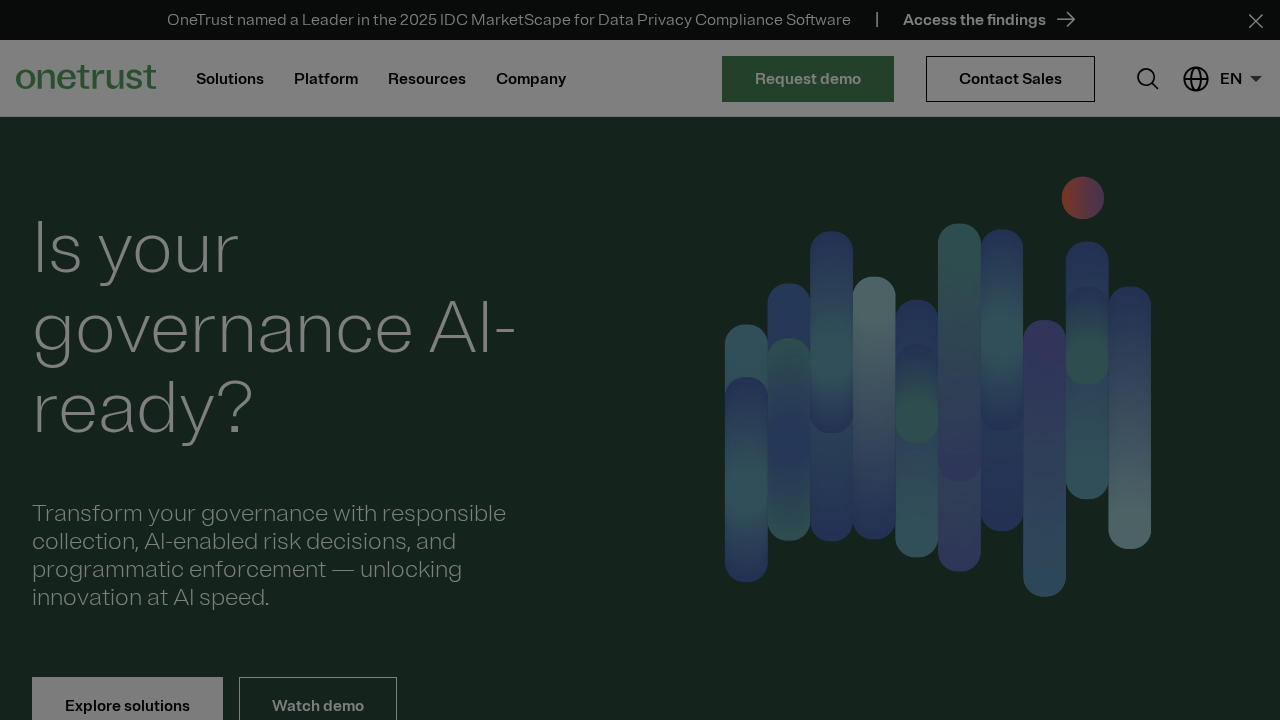Open the Access the findings link
The height and width of the screenshot is (720, 1280).
click(x=974, y=19)
